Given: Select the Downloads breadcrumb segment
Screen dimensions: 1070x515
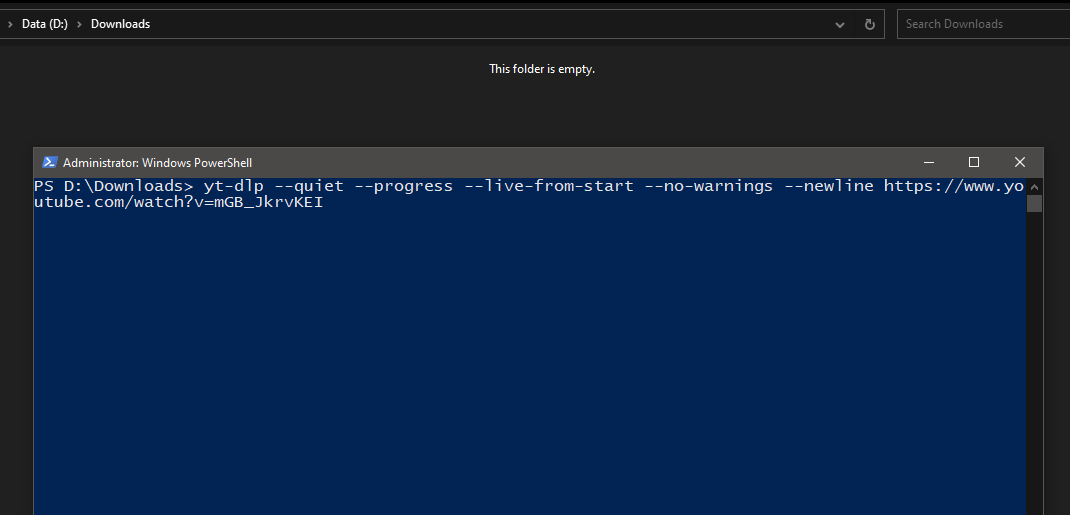Looking at the screenshot, I should pos(120,24).
